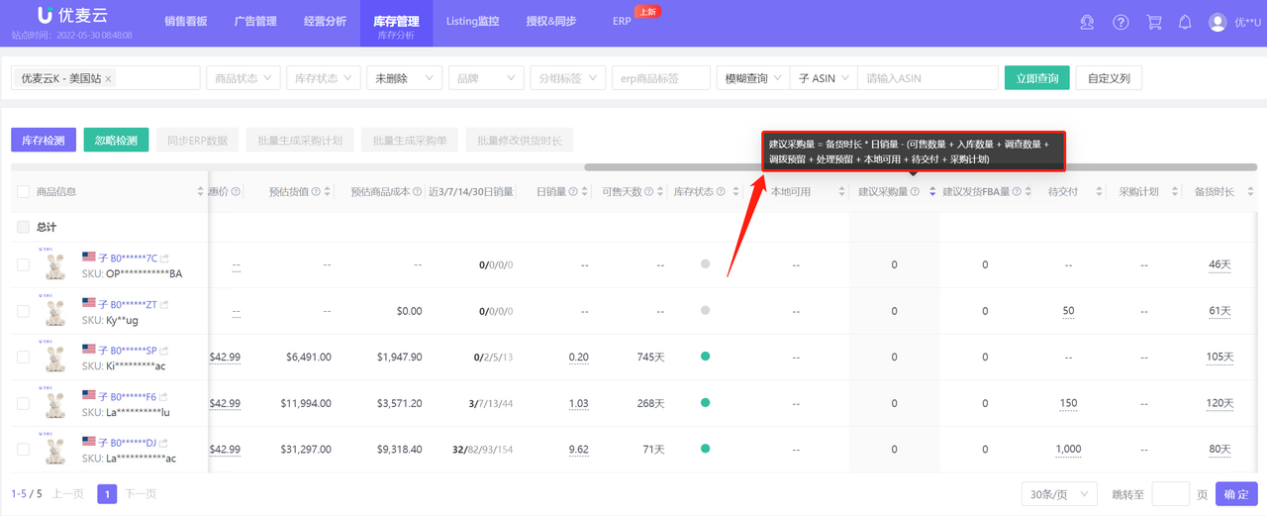Check the row with SKU Ky**ug
1267x516 pixels.
[23, 311]
